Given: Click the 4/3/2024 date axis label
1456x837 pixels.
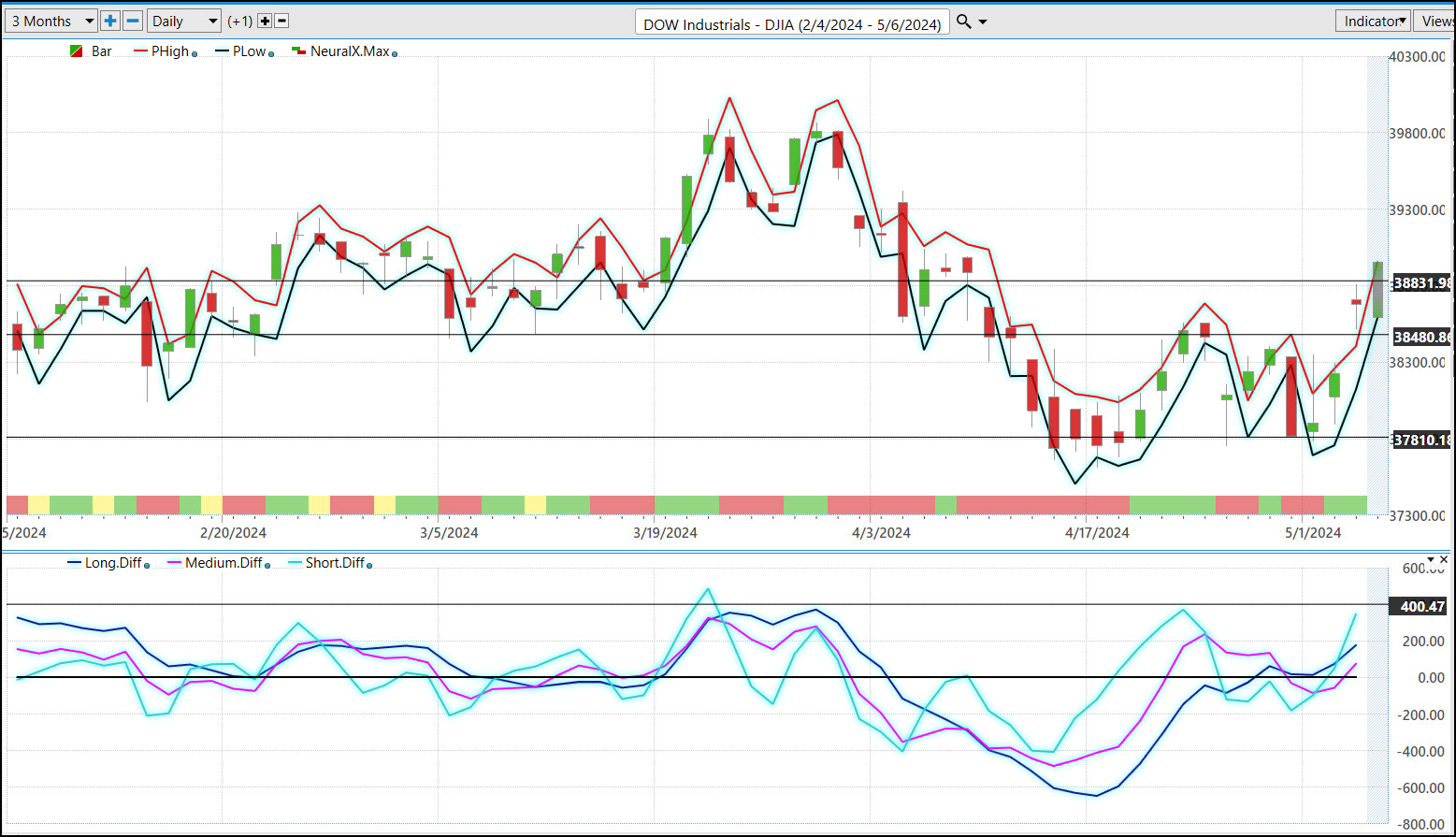Looking at the screenshot, I should (x=881, y=533).
